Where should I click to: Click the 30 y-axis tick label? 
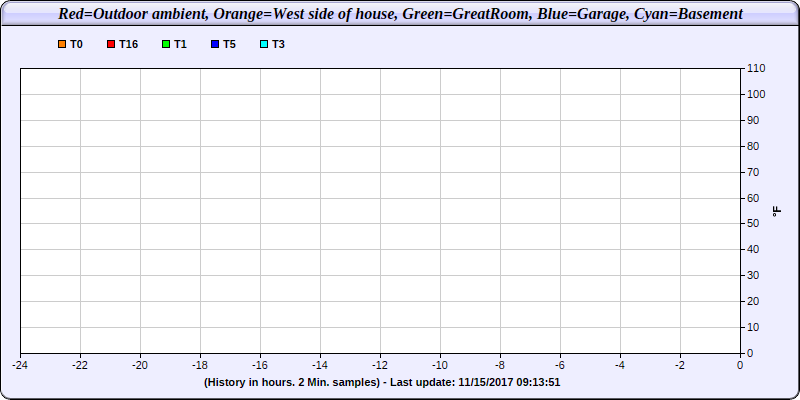[753, 276]
